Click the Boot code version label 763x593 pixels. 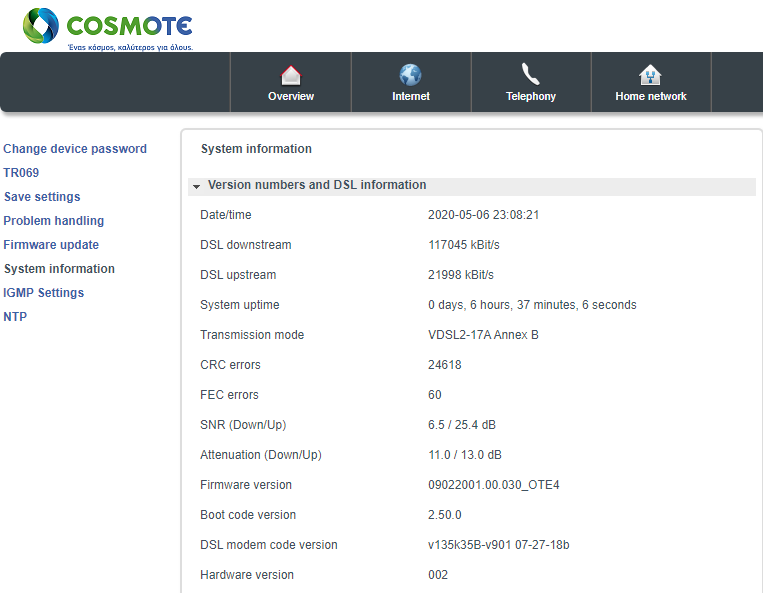click(248, 515)
